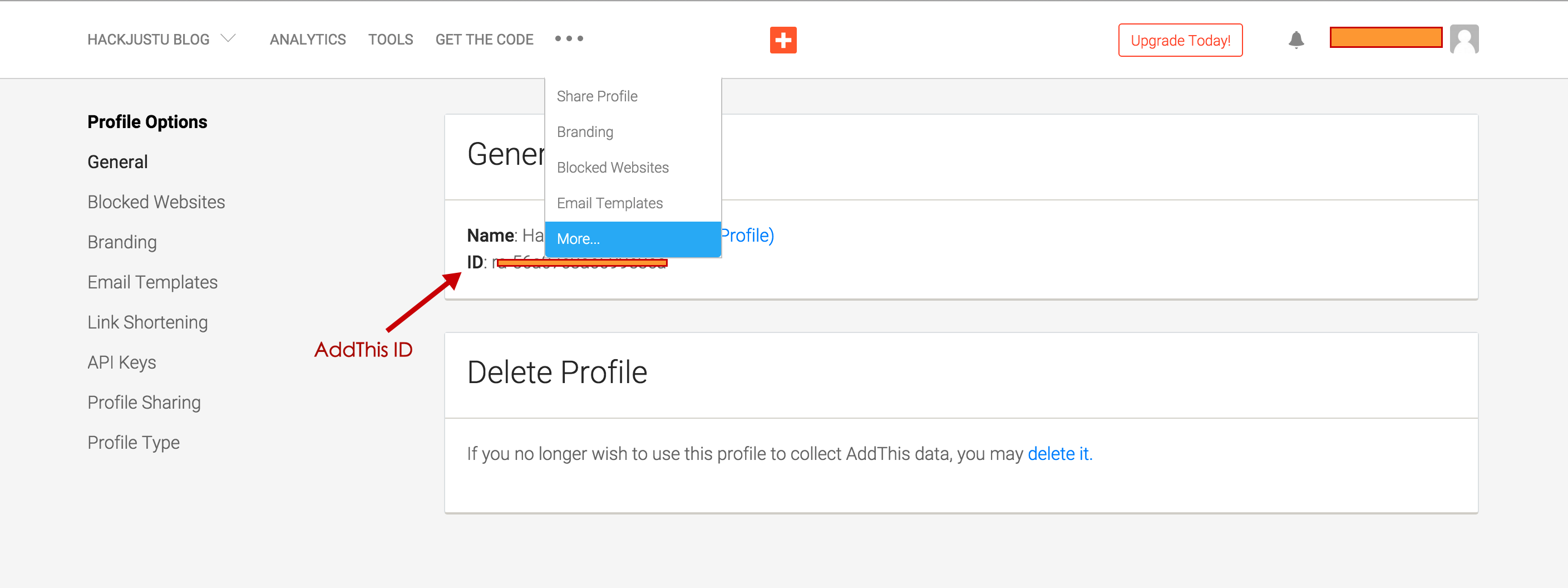Open Email Templates in the sidebar

[x=152, y=282]
